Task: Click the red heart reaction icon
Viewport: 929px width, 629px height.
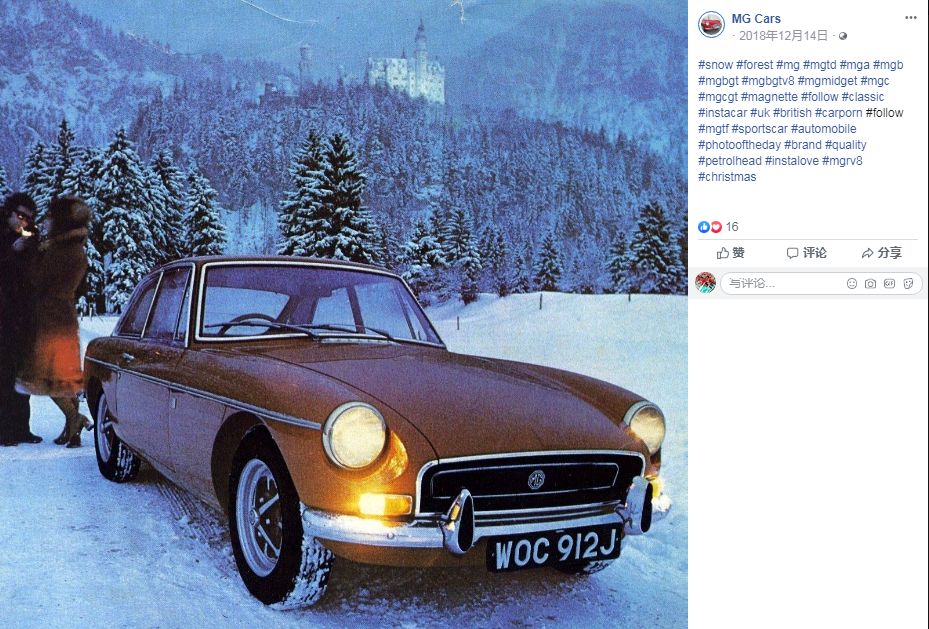Action: (x=716, y=227)
